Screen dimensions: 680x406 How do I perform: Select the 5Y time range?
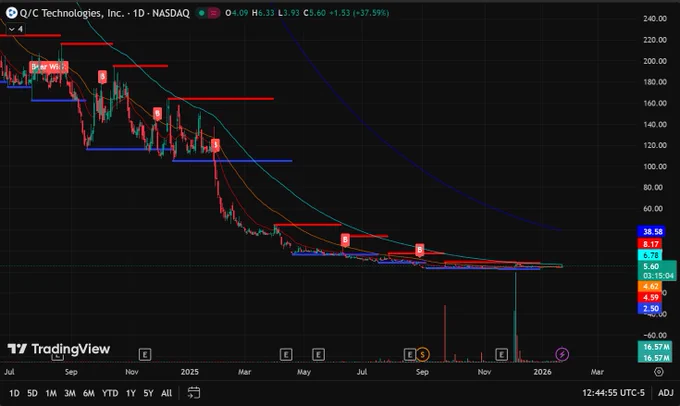click(x=148, y=393)
